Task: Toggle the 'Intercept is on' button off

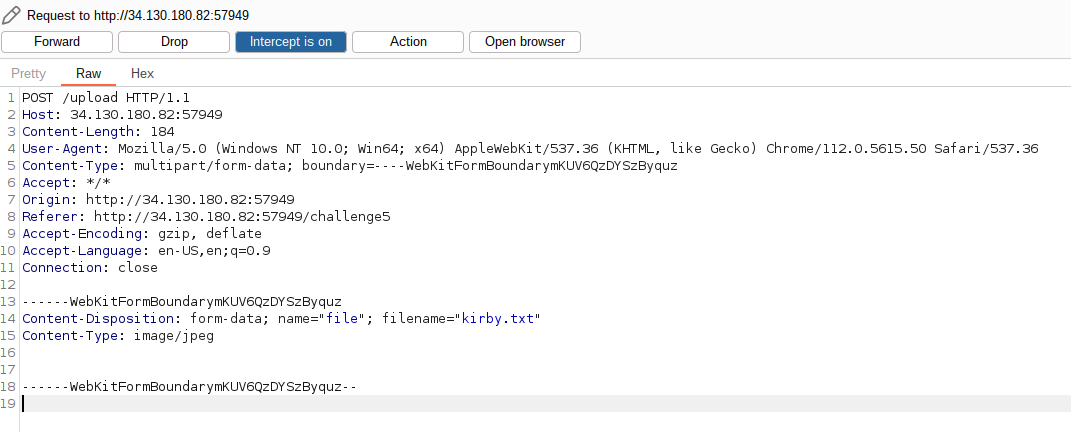Action: pyautogui.click(x=291, y=42)
